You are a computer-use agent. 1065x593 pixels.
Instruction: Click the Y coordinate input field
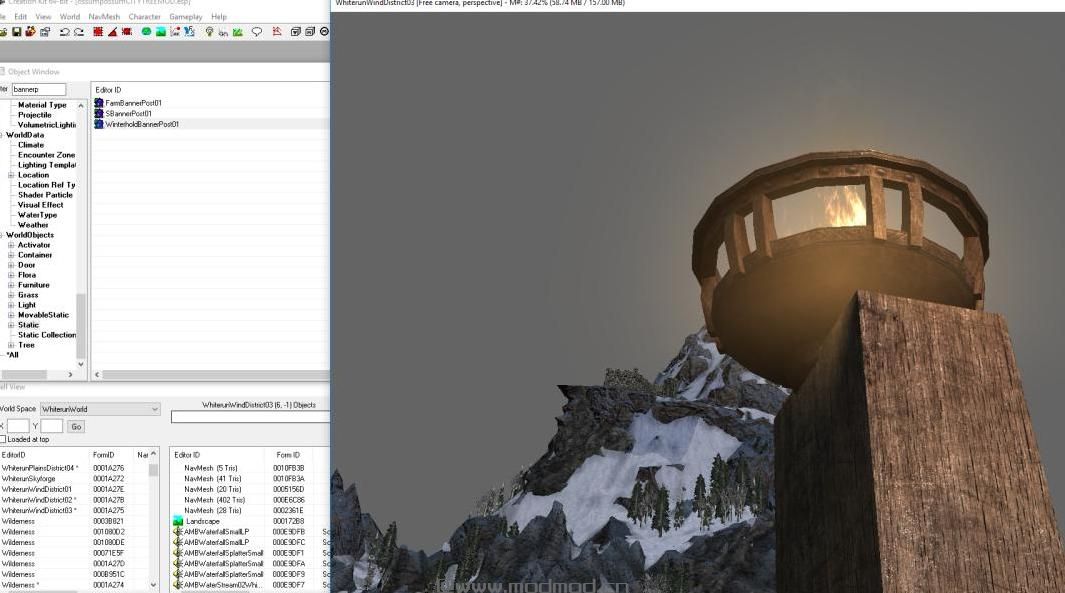(x=52, y=426)
